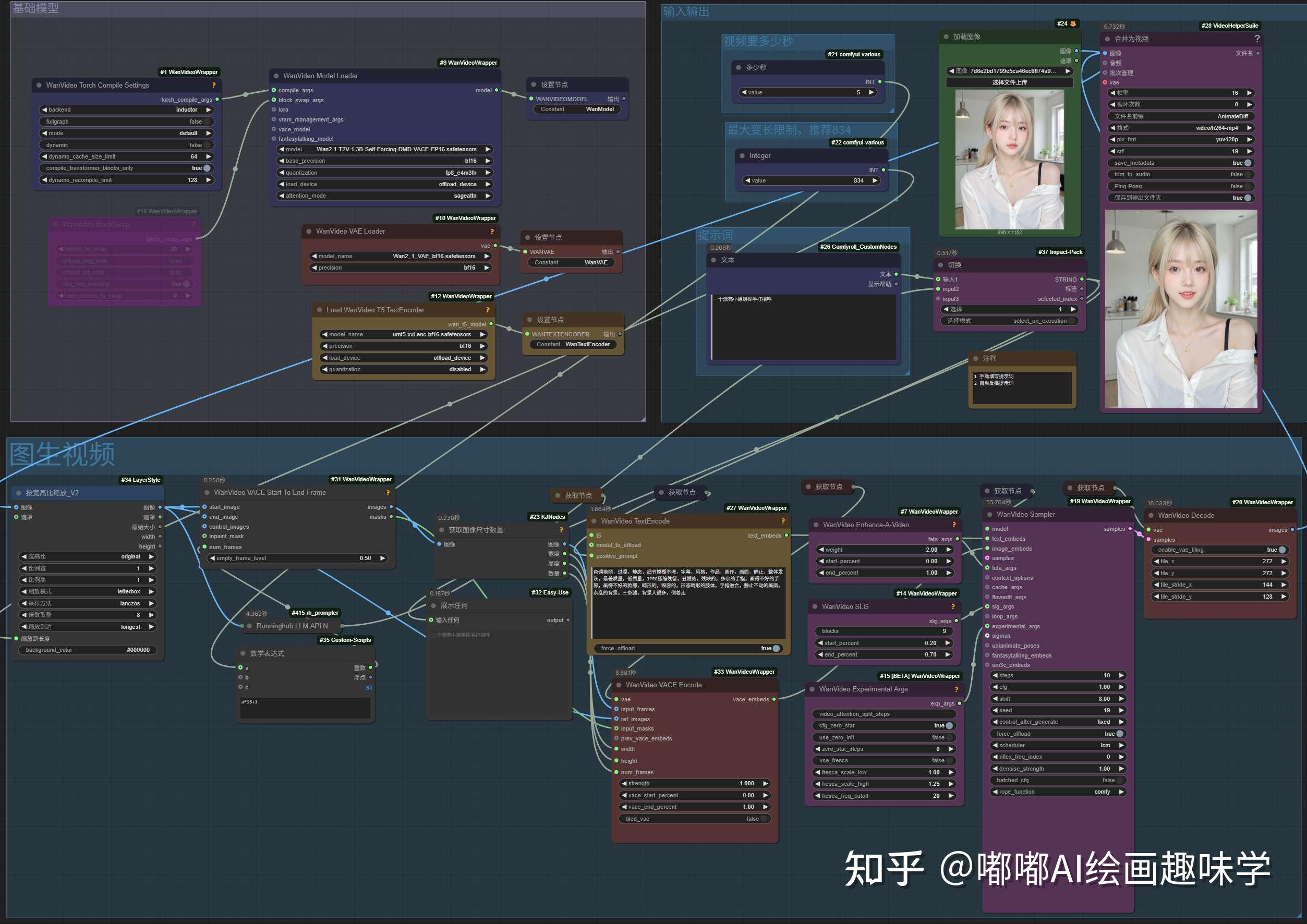Open help on 合并为视频 node

tap(1257, 39)
